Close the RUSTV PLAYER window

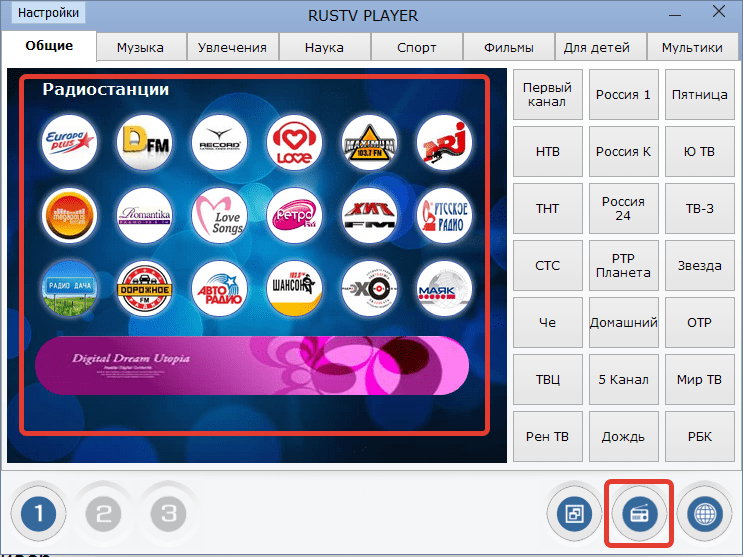coord(719,12)
